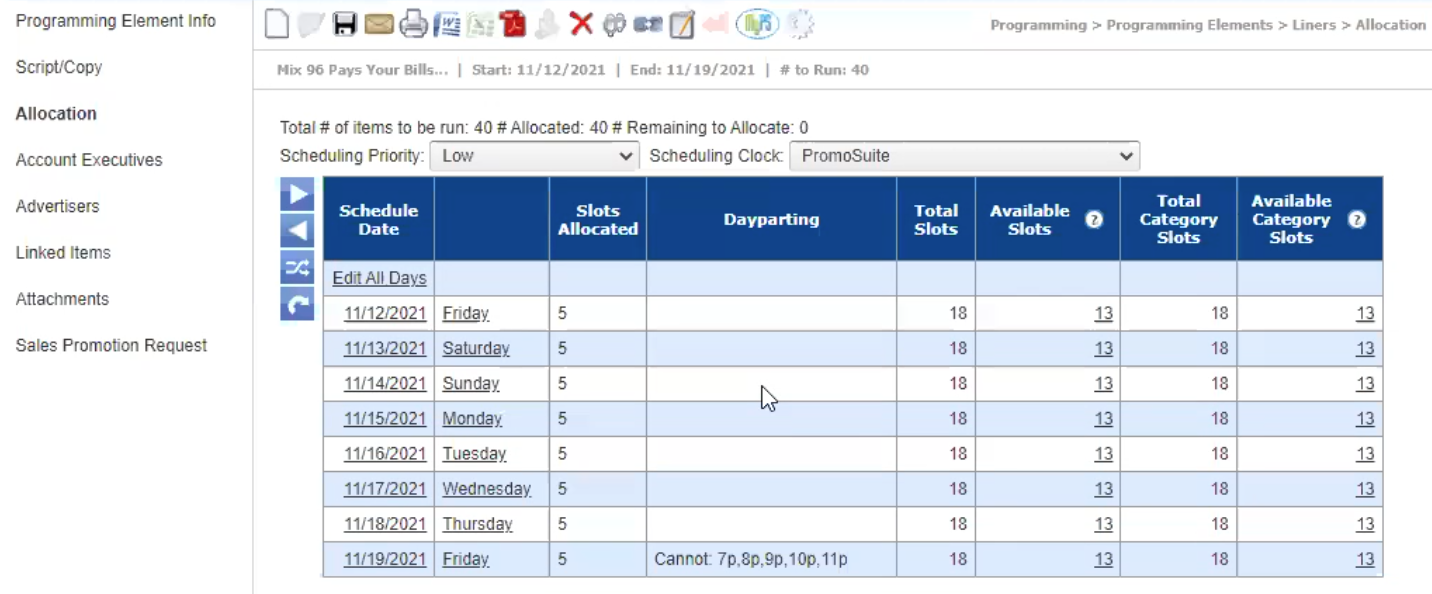Screen dimensions: 1432x594
Task: Click the Save floppy disk icon
Action: 345,25
